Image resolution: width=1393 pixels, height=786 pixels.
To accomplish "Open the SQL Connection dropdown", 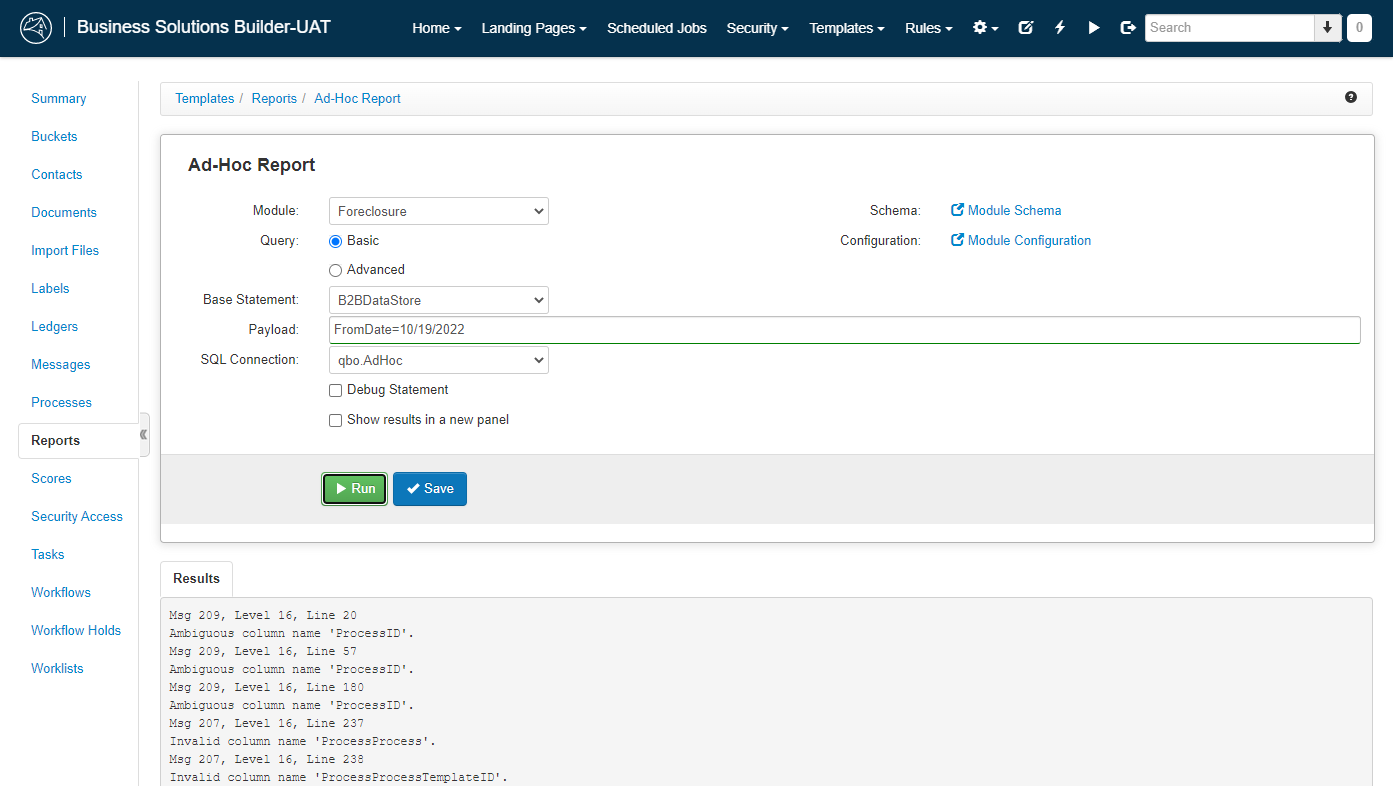I will 438,360.
